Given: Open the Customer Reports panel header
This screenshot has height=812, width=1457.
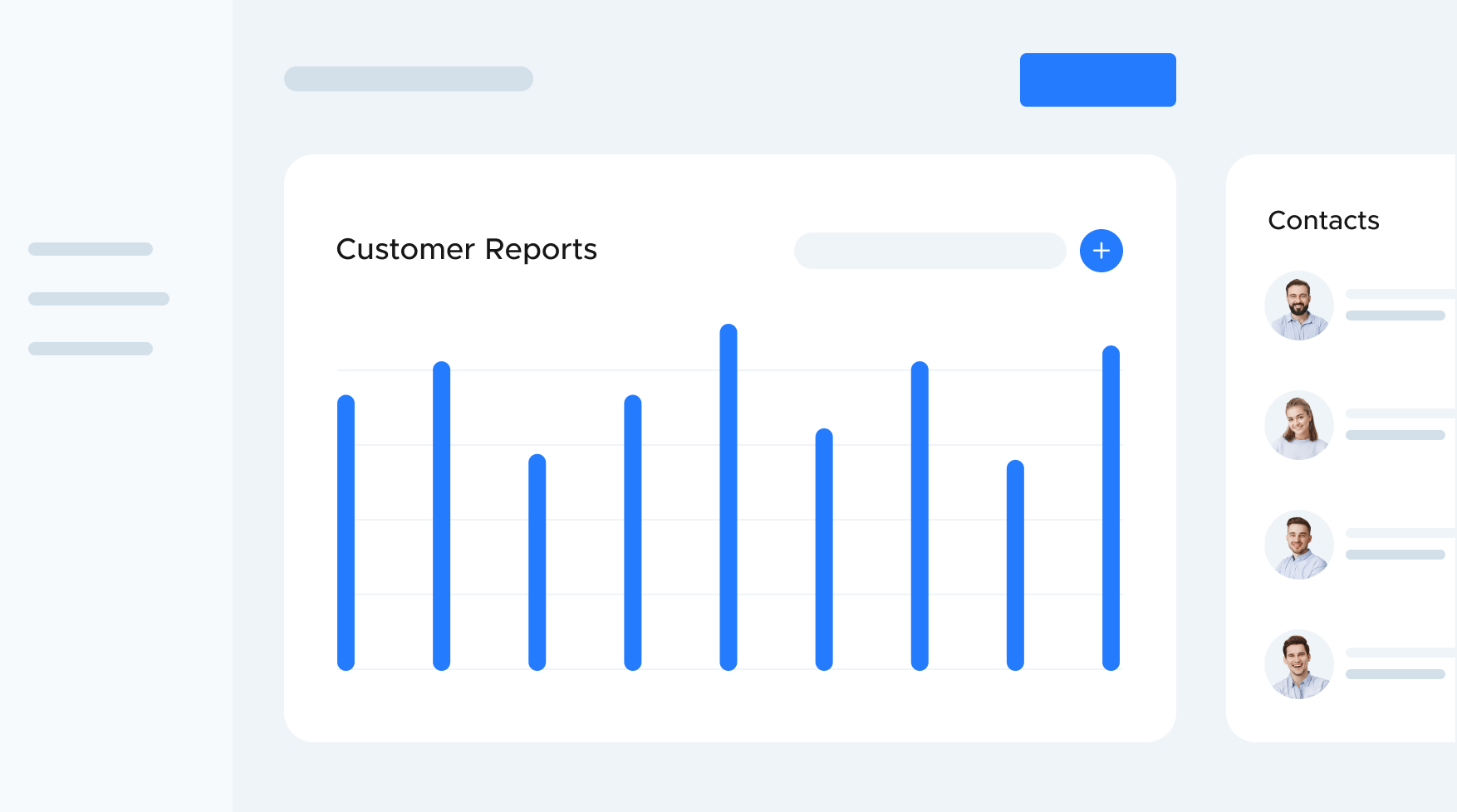Looking at the screenshot, I should click(466, 250).
